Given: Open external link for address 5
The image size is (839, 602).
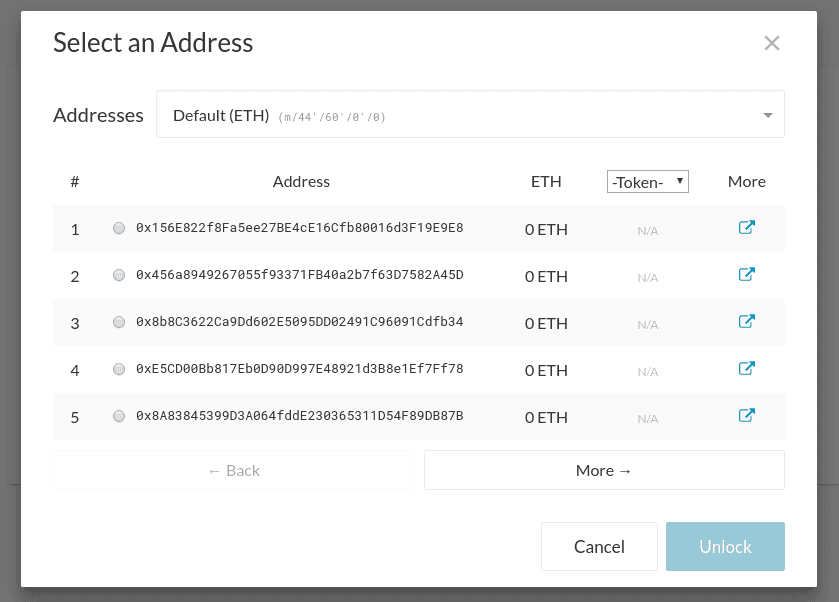Looking at the screenshot, I should click(746, 416).
